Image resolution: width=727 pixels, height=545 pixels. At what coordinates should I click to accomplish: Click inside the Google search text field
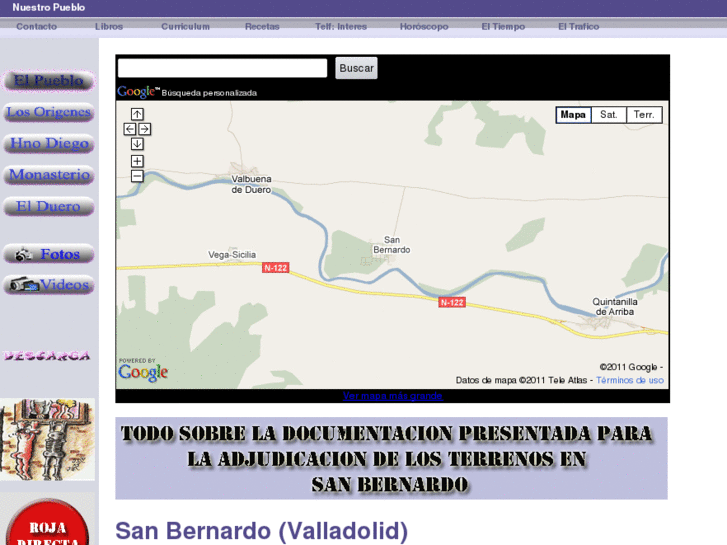click(222, 68)
